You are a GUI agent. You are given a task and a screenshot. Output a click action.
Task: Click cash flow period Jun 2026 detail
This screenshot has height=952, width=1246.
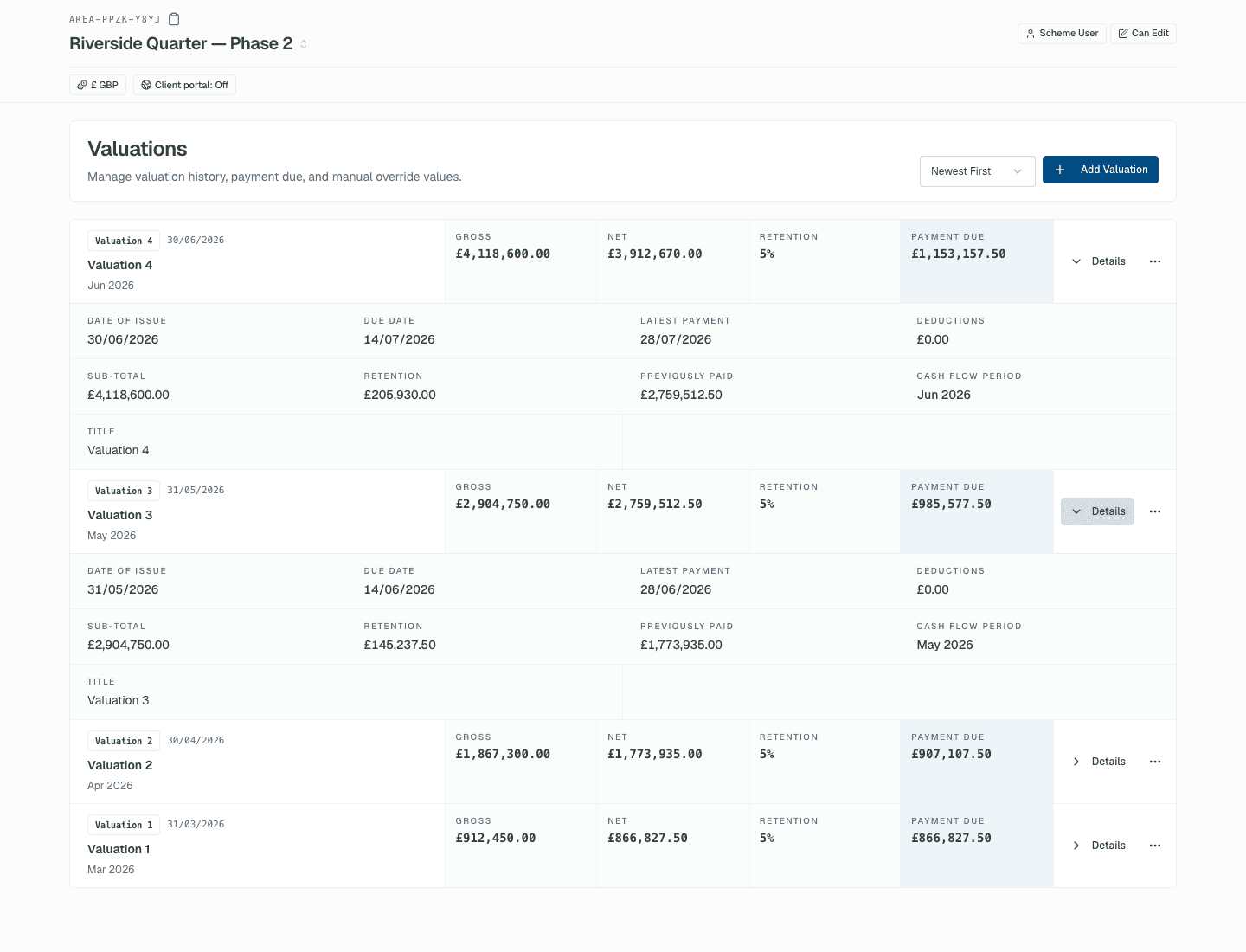[944, 395]
